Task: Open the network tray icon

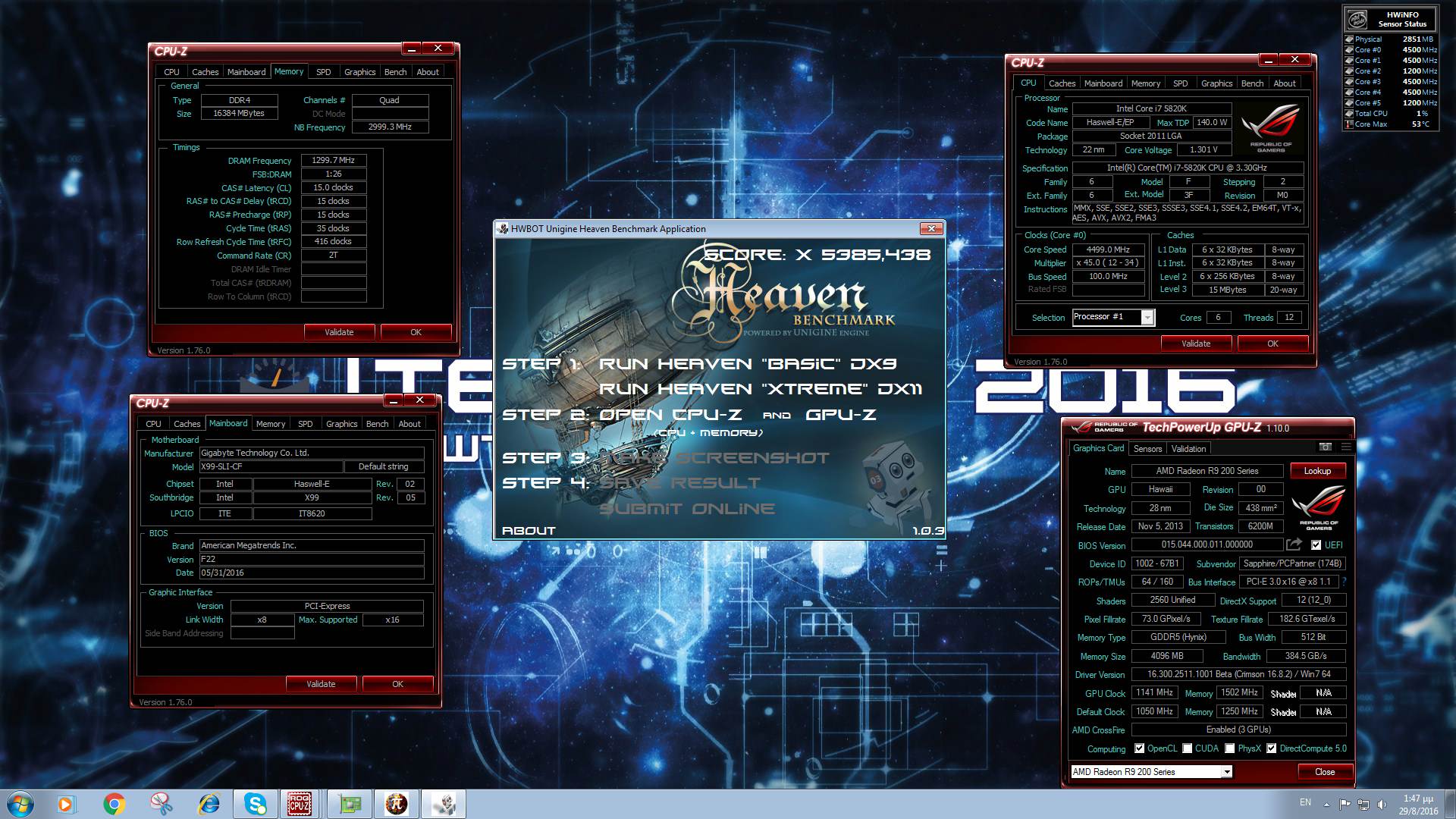Action: click(1363, 805)
